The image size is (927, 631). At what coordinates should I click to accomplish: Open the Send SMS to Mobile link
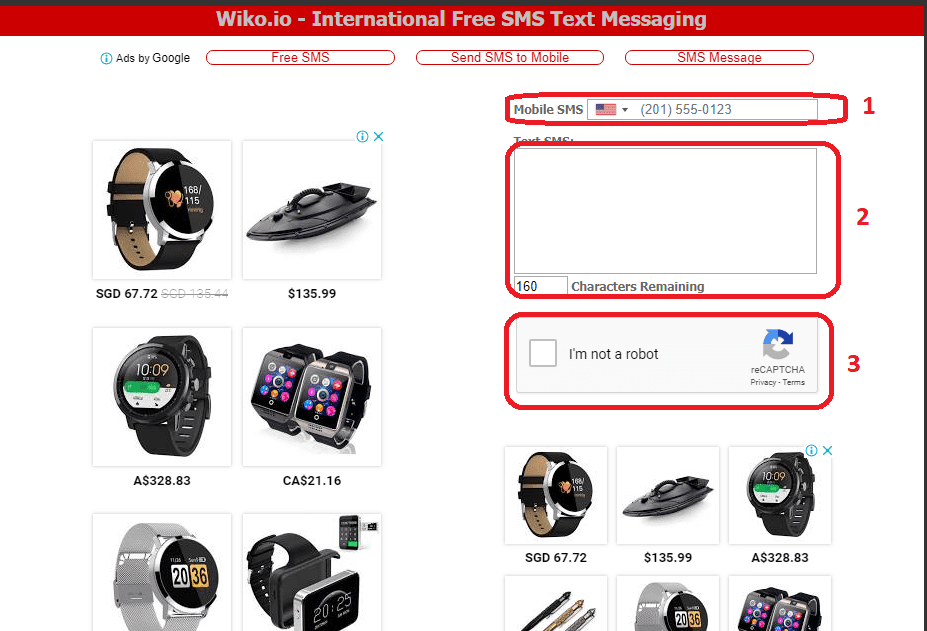tap(510, 57)
